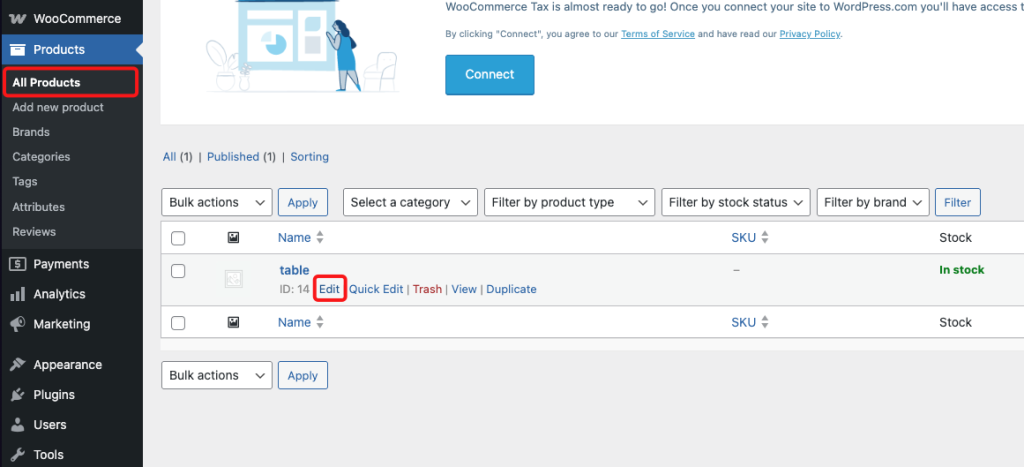
Task: Click the Filter button
Action: (x=958, y=202)
